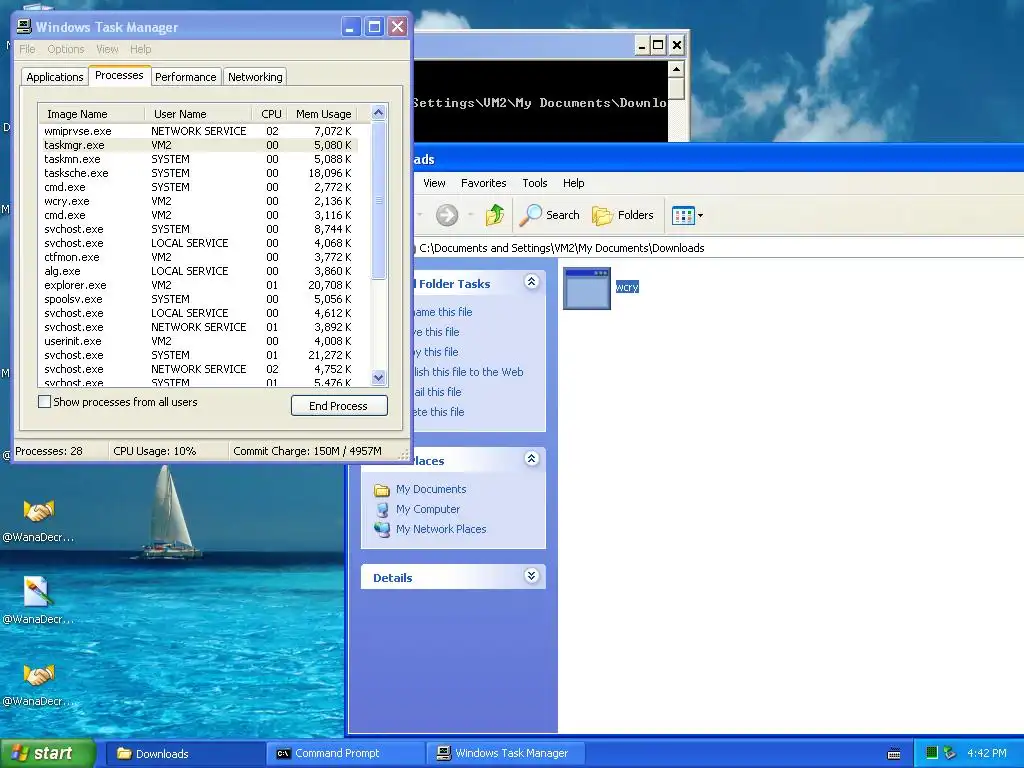Select the wcry.exe process row
This screenshot has width=1024, height=768.
coord(199,201)
